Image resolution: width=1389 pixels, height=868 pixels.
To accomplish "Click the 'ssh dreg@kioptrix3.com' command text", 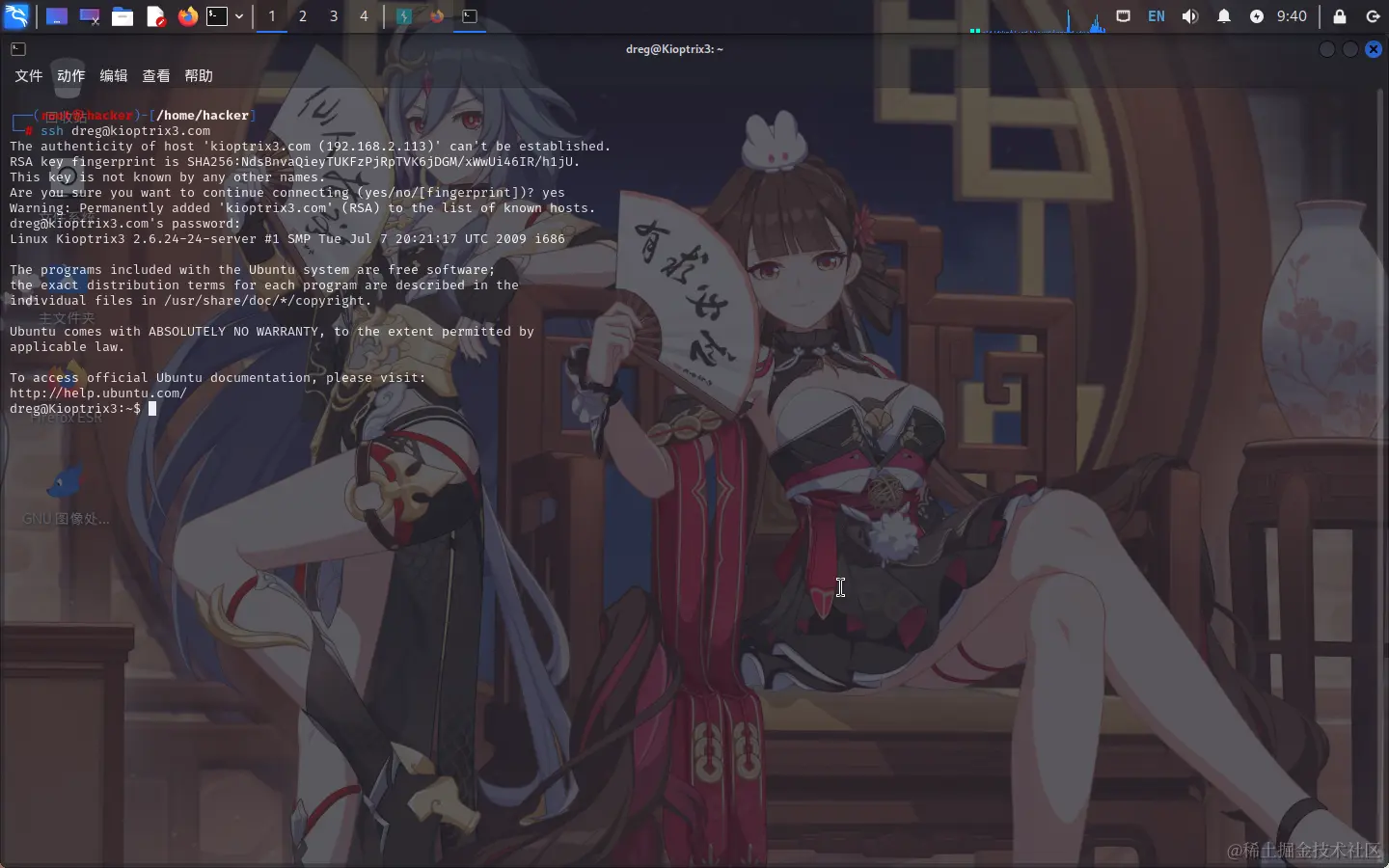I will (125, 131).
